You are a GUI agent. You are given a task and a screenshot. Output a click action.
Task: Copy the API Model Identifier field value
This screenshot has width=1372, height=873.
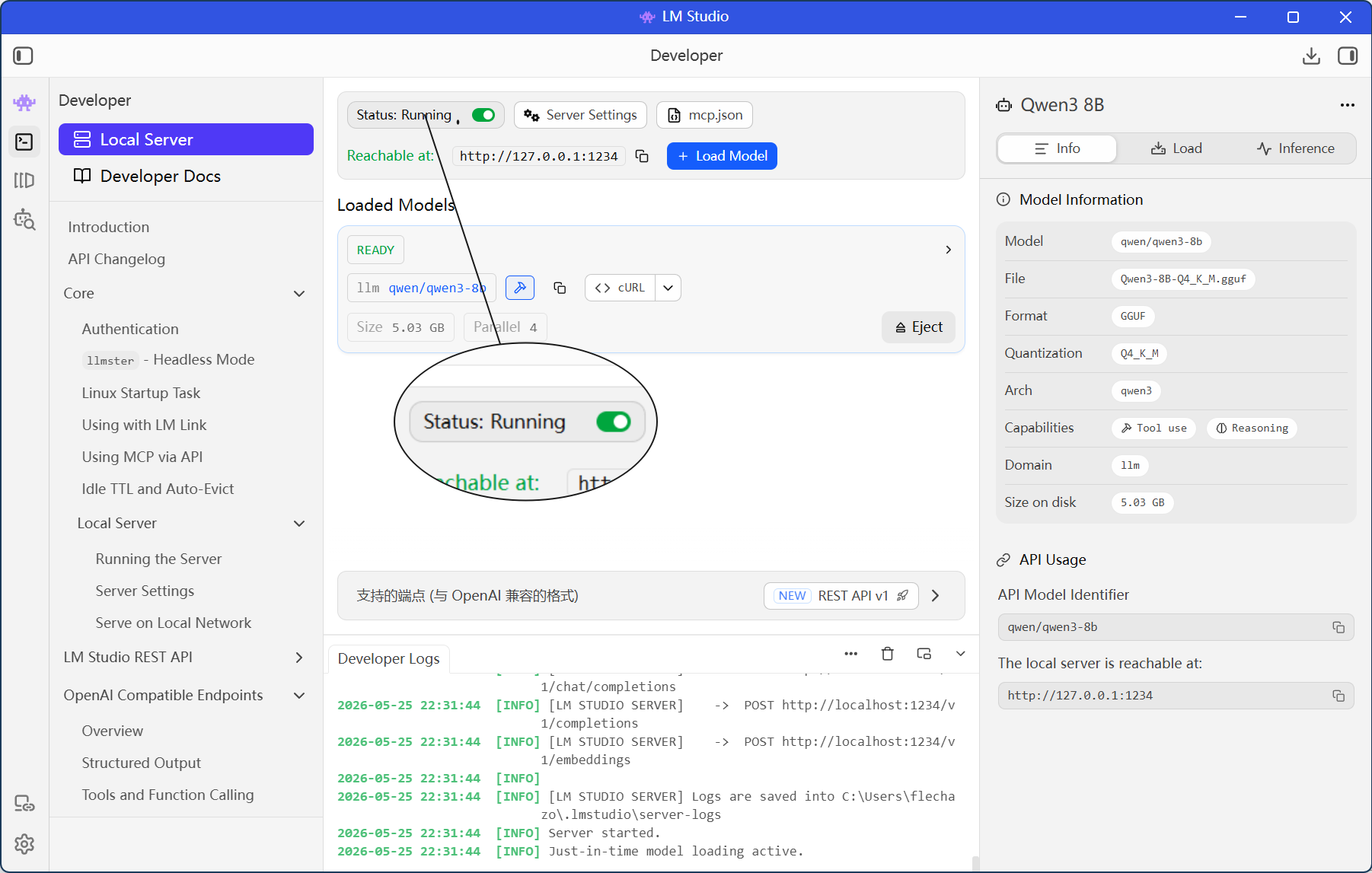(1338, 627)
